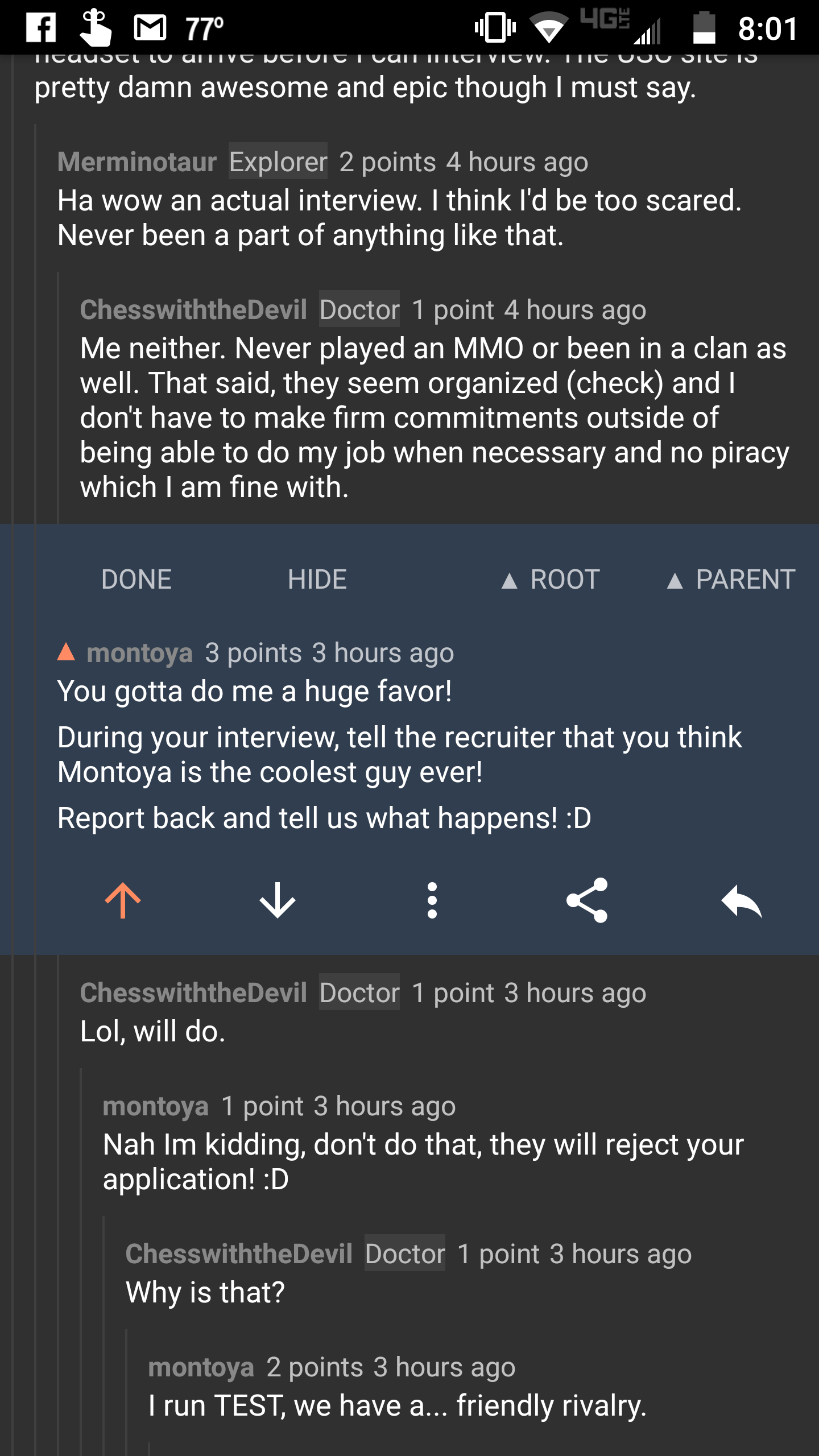Open the Gmail notification icon
Screen dimensions: 819x1456
coord(150,28)
